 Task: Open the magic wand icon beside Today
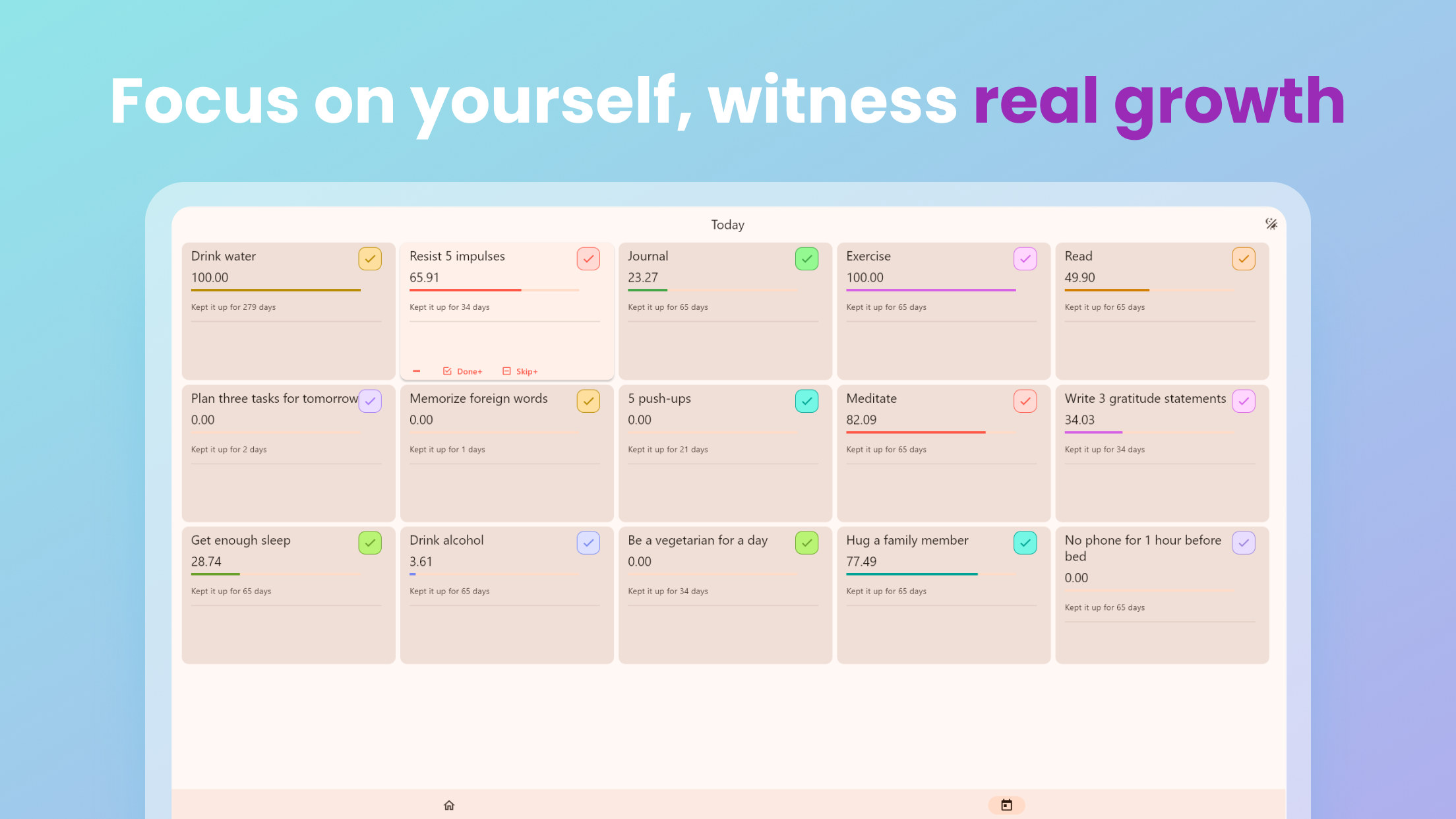[x=1271, y=224]
